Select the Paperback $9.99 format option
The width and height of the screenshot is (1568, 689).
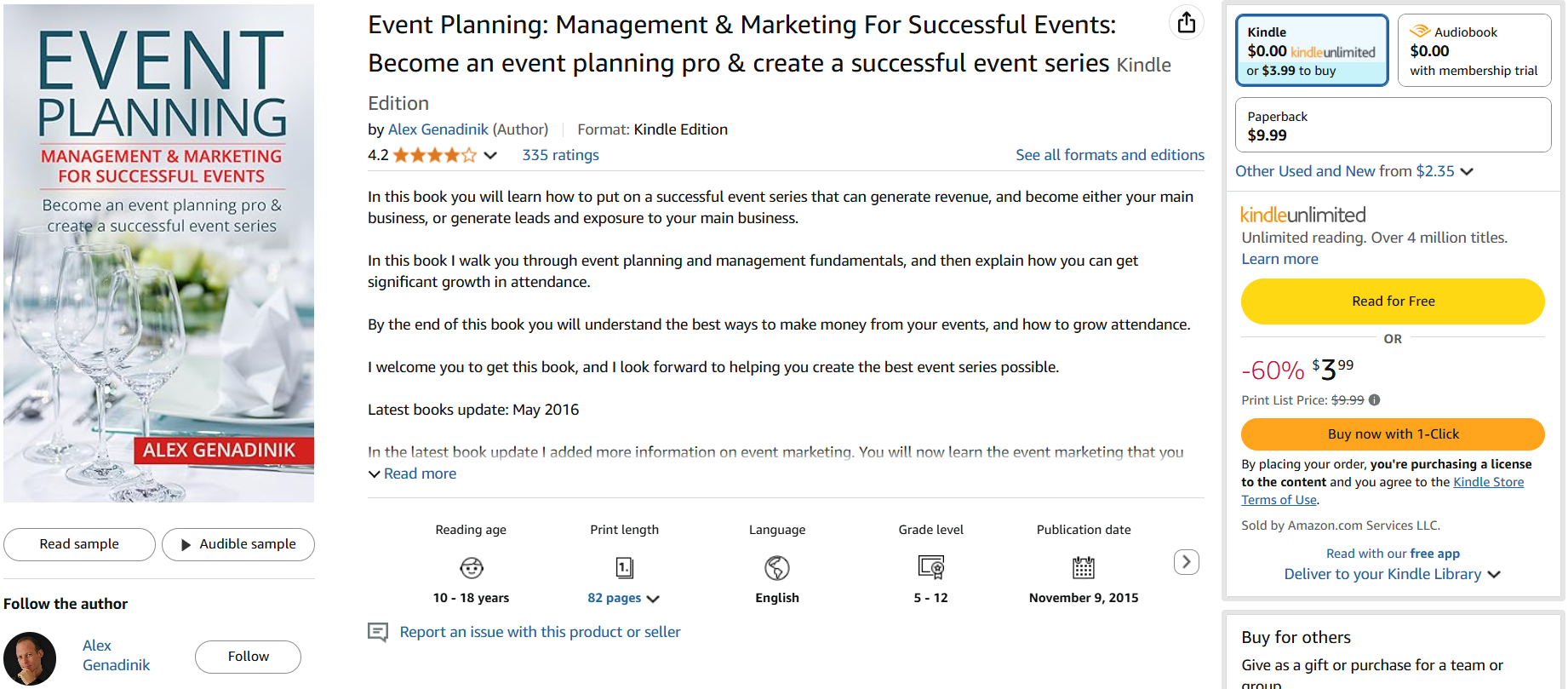point(1393,125)
